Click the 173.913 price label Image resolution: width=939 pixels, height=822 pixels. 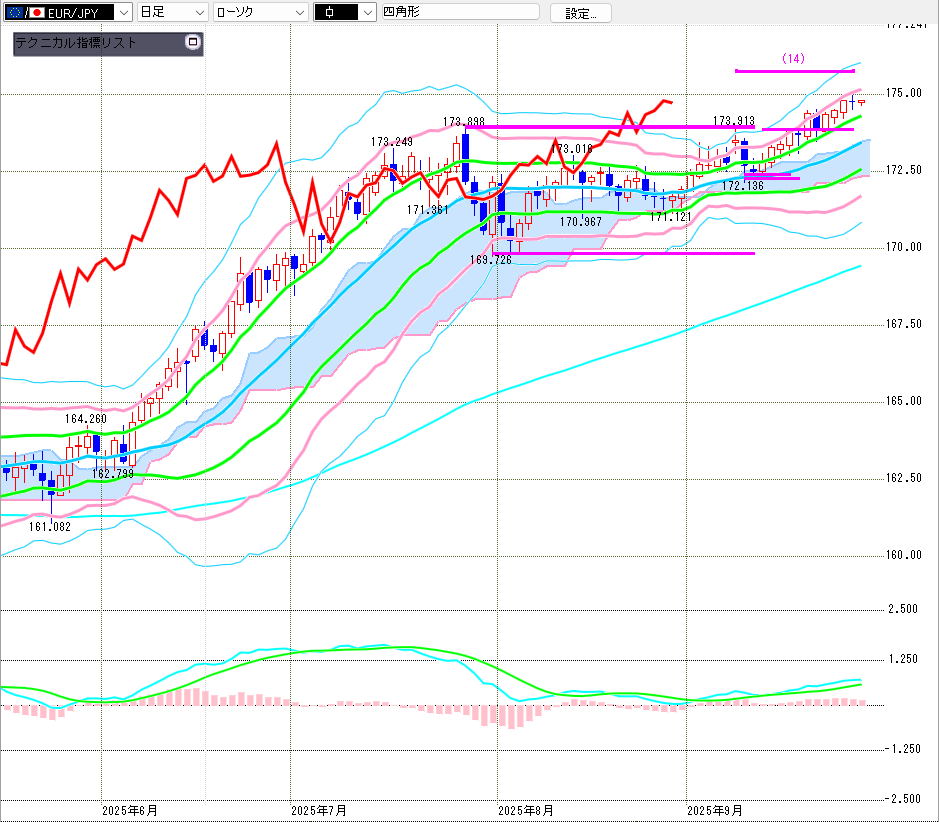pyautogui.click(x=733, y=121)
